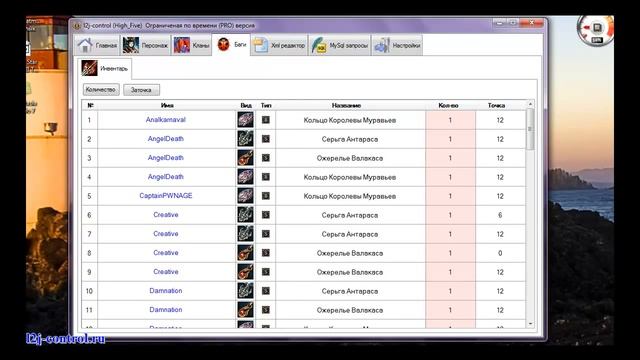Click the table vertical scrollbar thumb
Image resolution: width=640 pixels, height=360 pixels.
(530, 129)
